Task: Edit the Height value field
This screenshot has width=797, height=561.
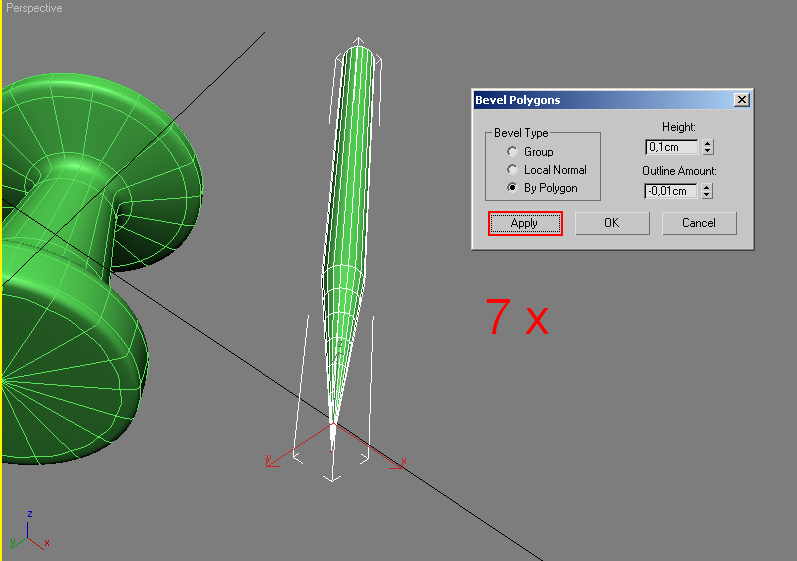Action: [x=671, y=147]
